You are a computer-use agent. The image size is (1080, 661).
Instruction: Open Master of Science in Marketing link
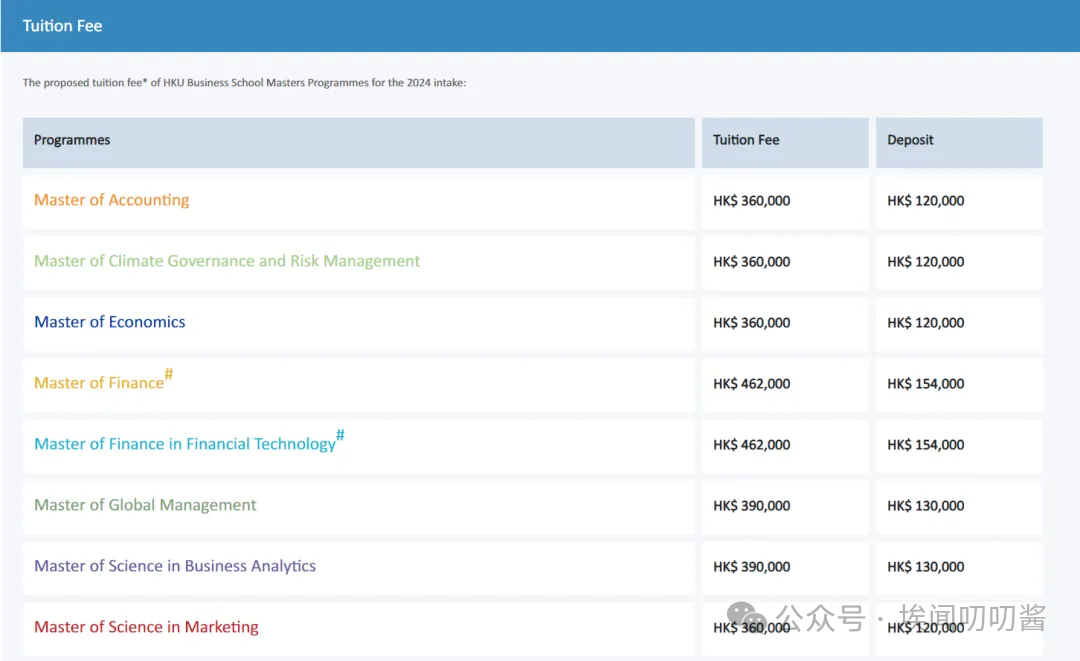tap(146, 627)
